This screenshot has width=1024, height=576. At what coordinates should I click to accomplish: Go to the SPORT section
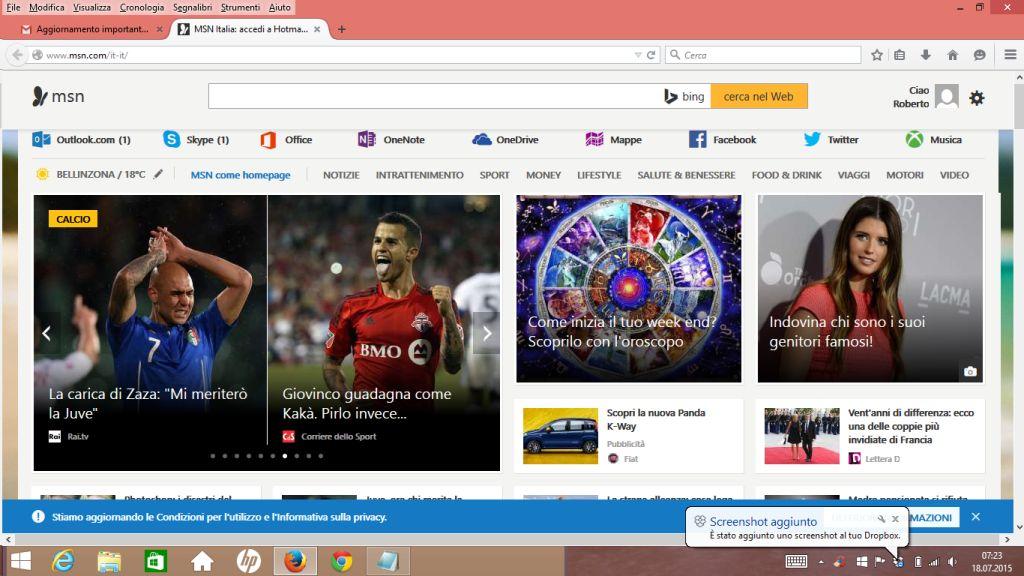tap(494, 175)
